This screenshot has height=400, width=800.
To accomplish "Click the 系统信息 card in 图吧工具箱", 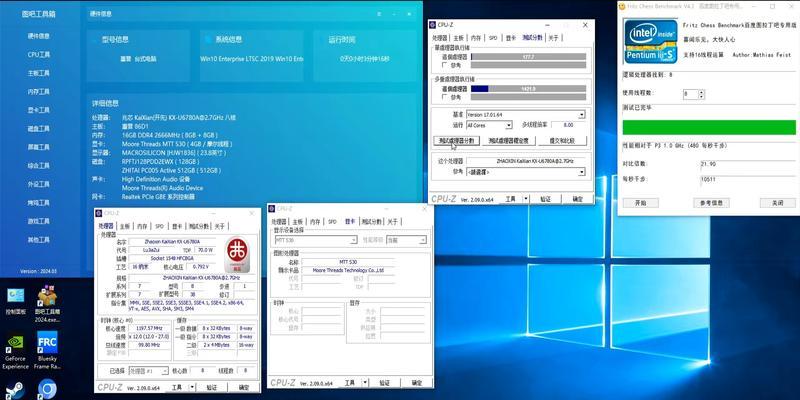I will (x=252, y=56).
